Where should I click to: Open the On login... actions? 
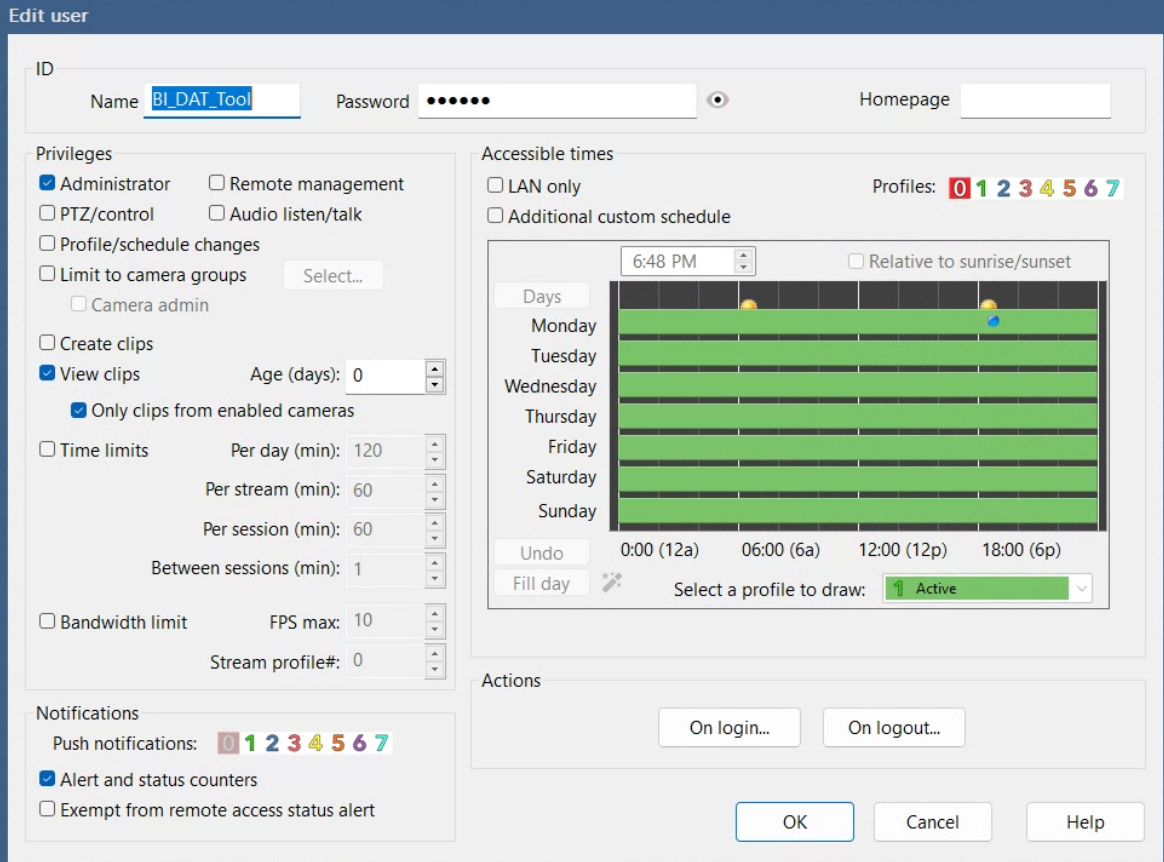[729, 728]
